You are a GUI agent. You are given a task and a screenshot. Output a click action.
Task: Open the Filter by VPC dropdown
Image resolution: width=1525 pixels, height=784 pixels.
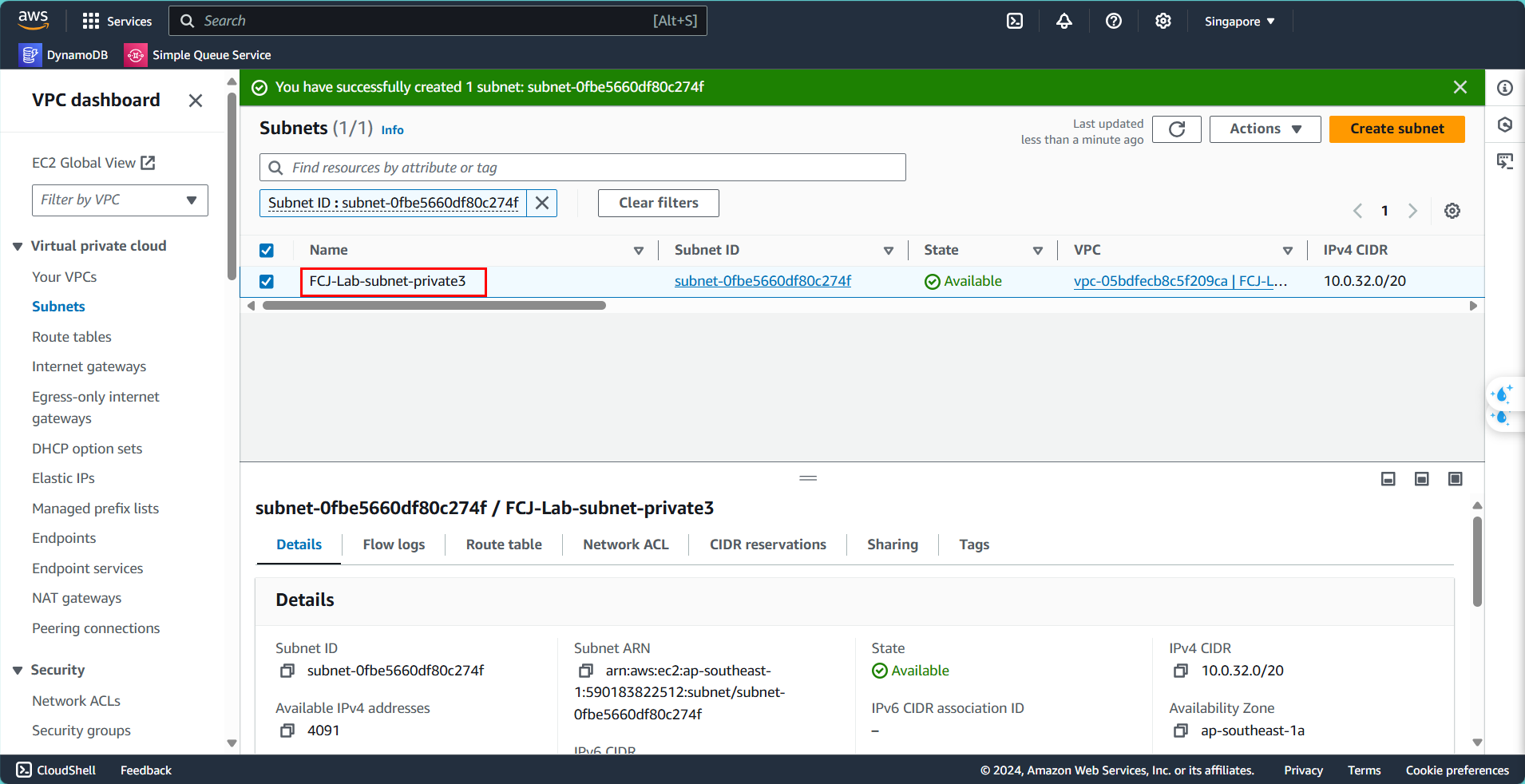(x=120, y=200)
